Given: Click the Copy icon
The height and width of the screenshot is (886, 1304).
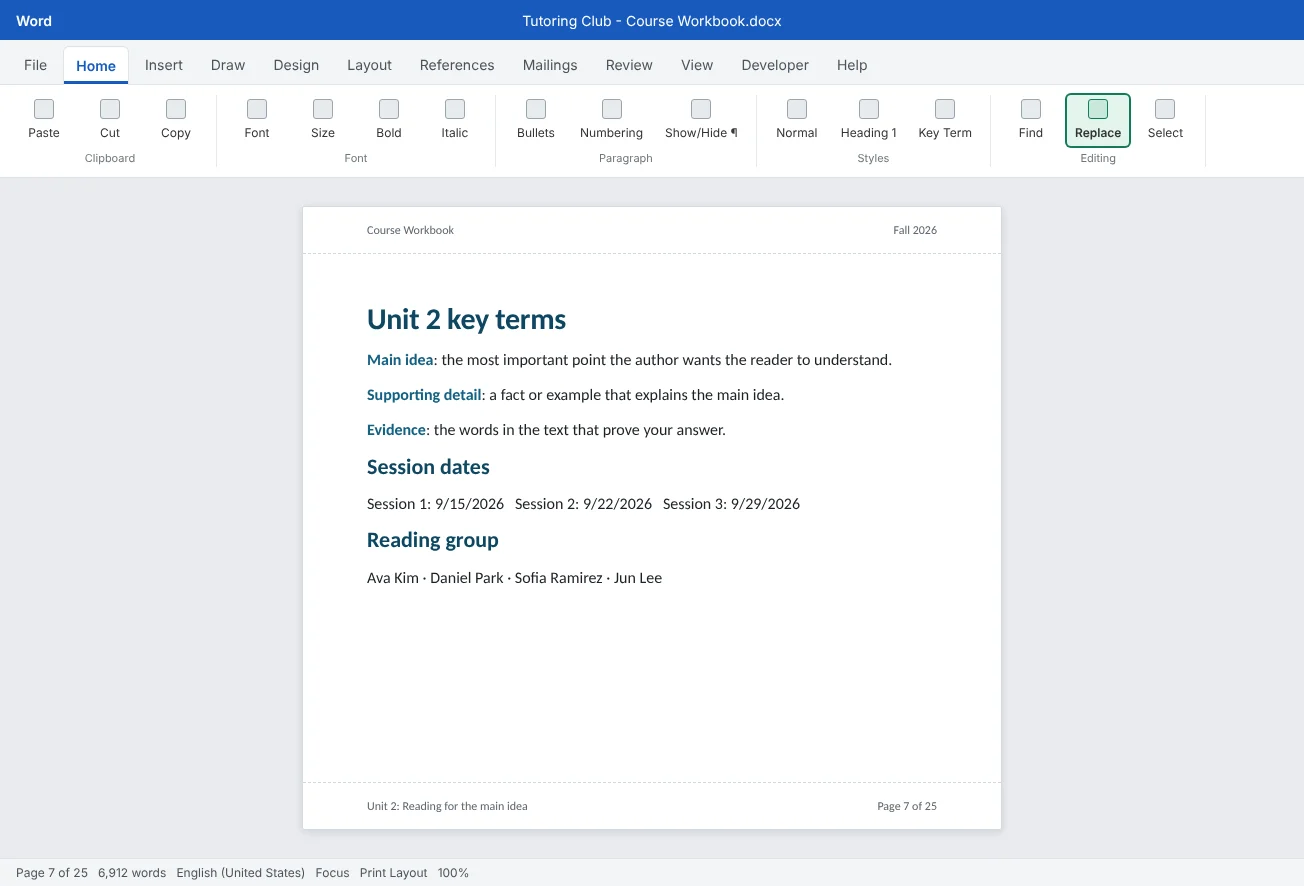Looking at the screenshot, I should click(176, 109).
